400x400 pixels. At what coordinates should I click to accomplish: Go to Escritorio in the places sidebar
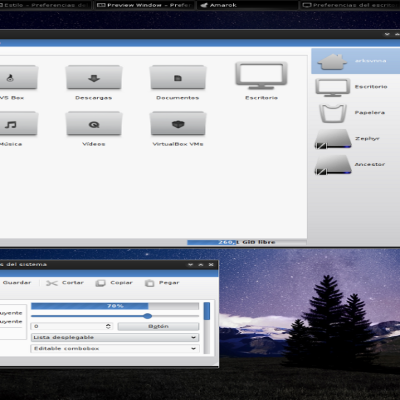click(x=355, y=87)
